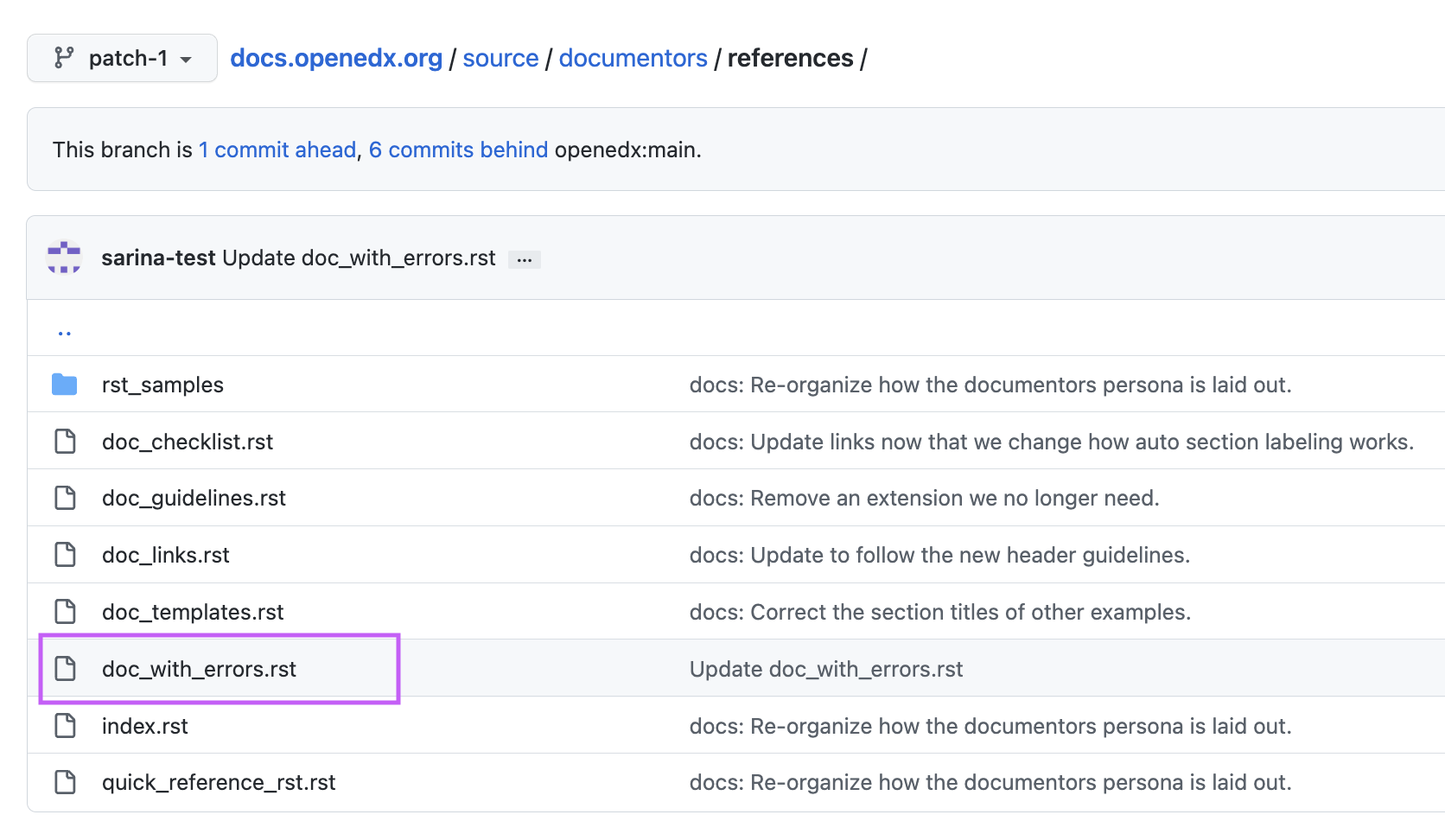Screen dimensions: 1445x840
Task: Click the file icon beside index.rst
Action: pyautogui.click(x=65, y=726)
